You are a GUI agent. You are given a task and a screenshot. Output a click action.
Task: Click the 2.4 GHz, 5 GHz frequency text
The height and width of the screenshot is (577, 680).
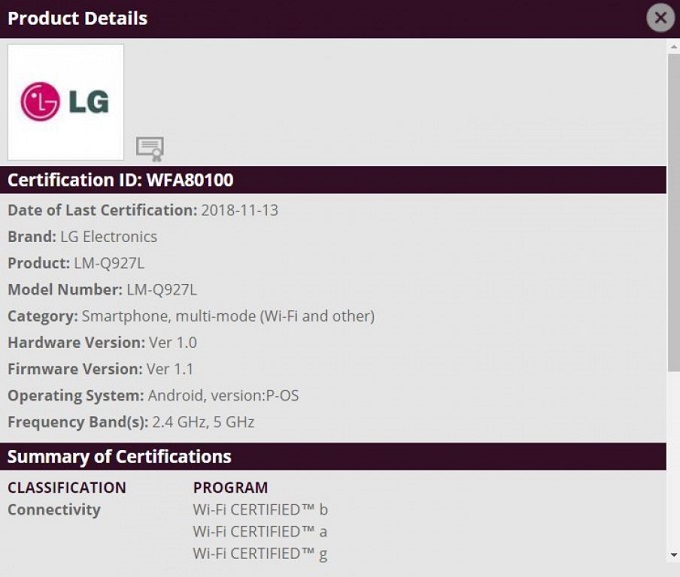pos(203,422)
